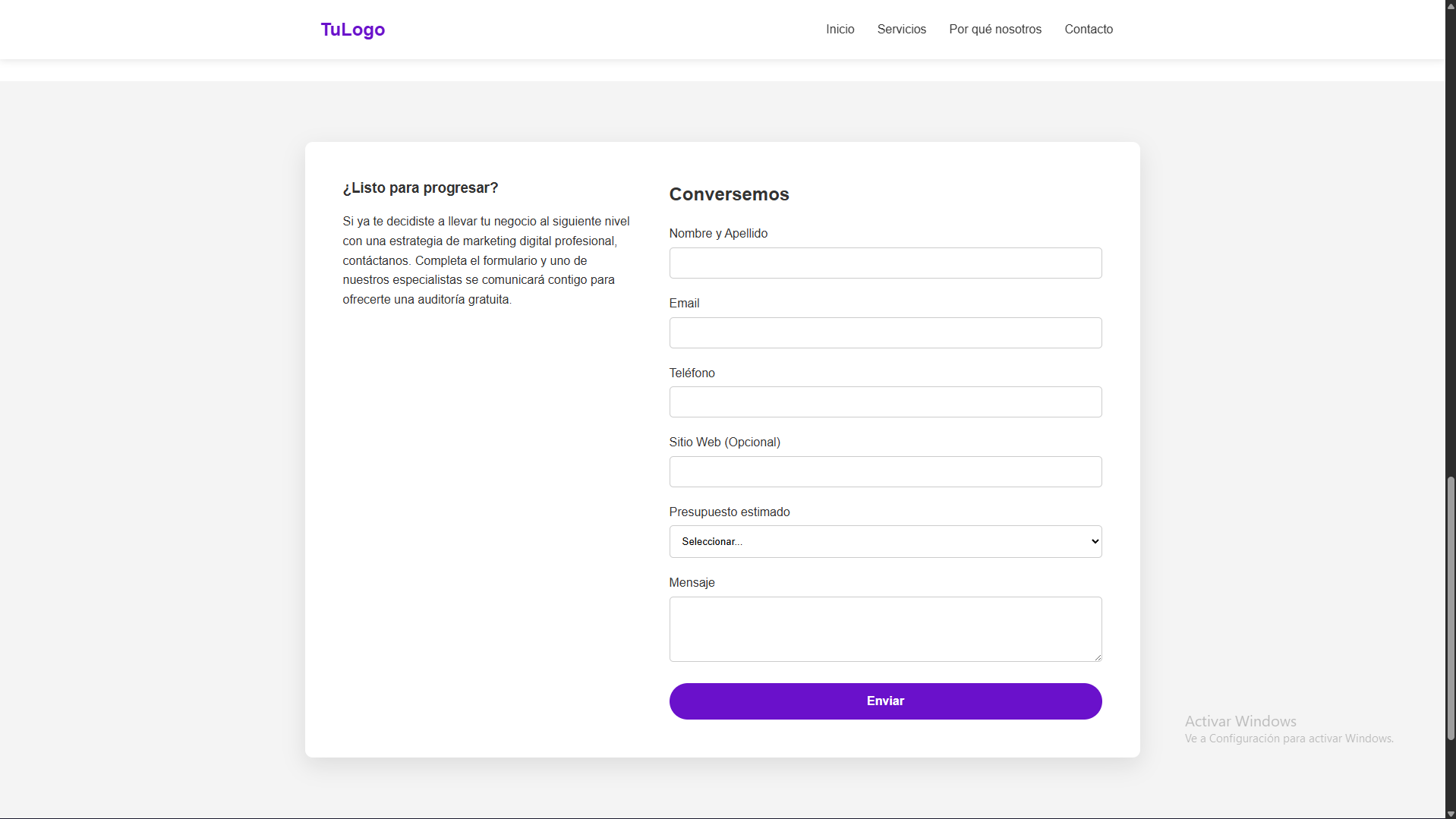This screenshot has height=819, width=1456.
Task: Click the Conversemos form heading
Action: pos(729,194)
